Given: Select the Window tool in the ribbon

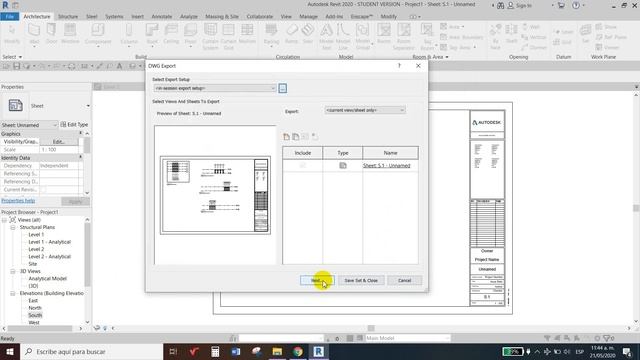Looking at the screenshot, I should (x=70, y=34).
